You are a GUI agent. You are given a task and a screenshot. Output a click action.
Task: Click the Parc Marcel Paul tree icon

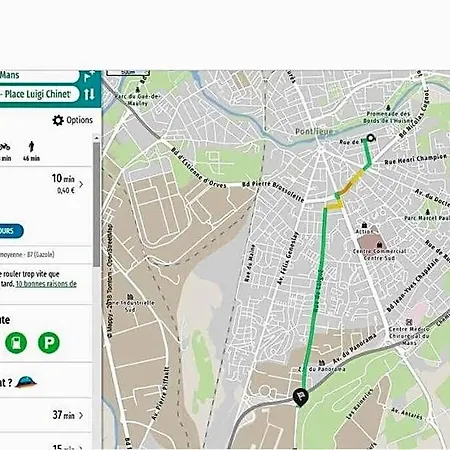coord(428,212)
